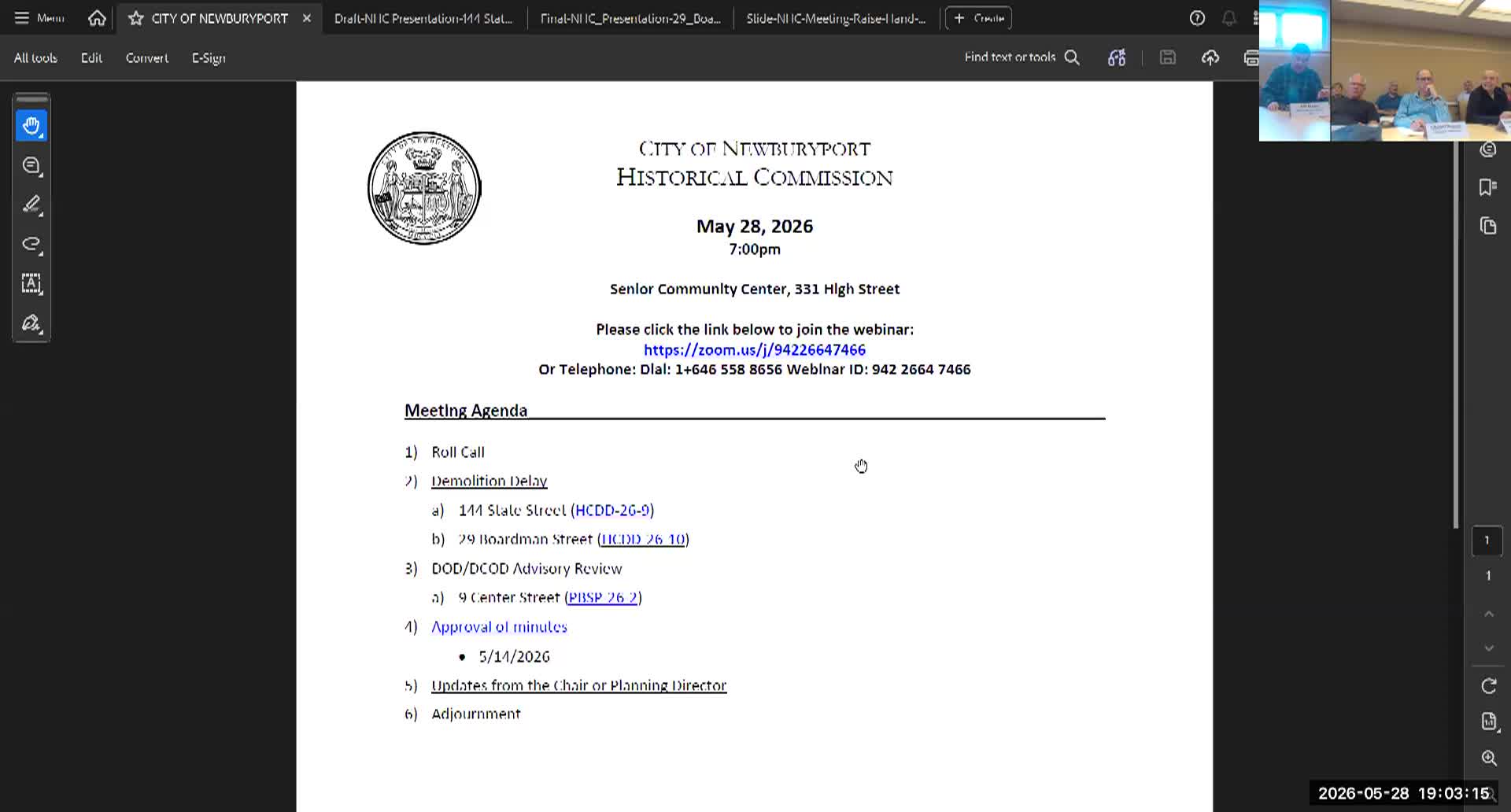Open the page display settings icon
The height and width of the screenshot is (812, 1511).
click(x=1488, y=722)
